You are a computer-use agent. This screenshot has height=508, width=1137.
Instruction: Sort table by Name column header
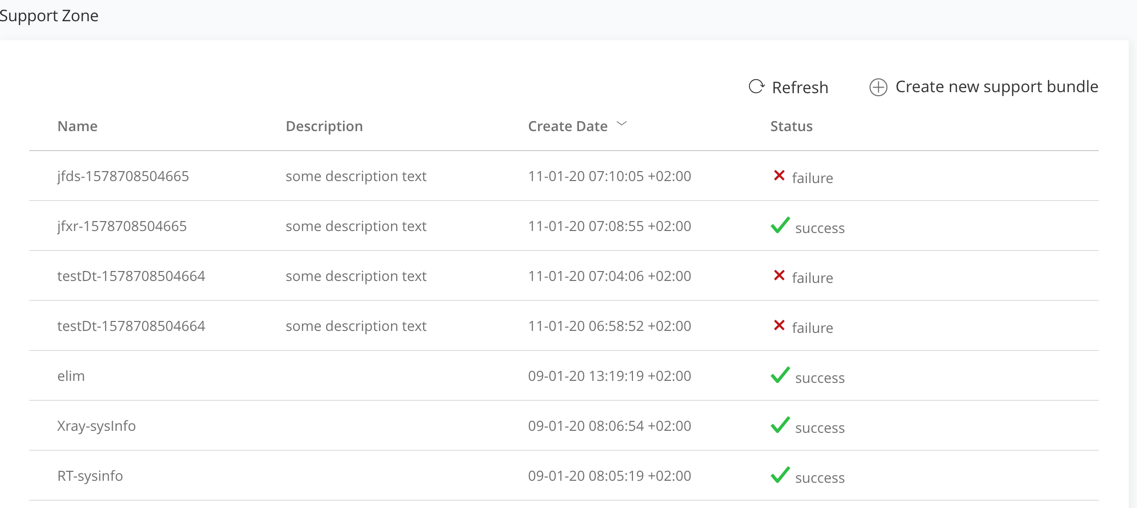(77, 126)
